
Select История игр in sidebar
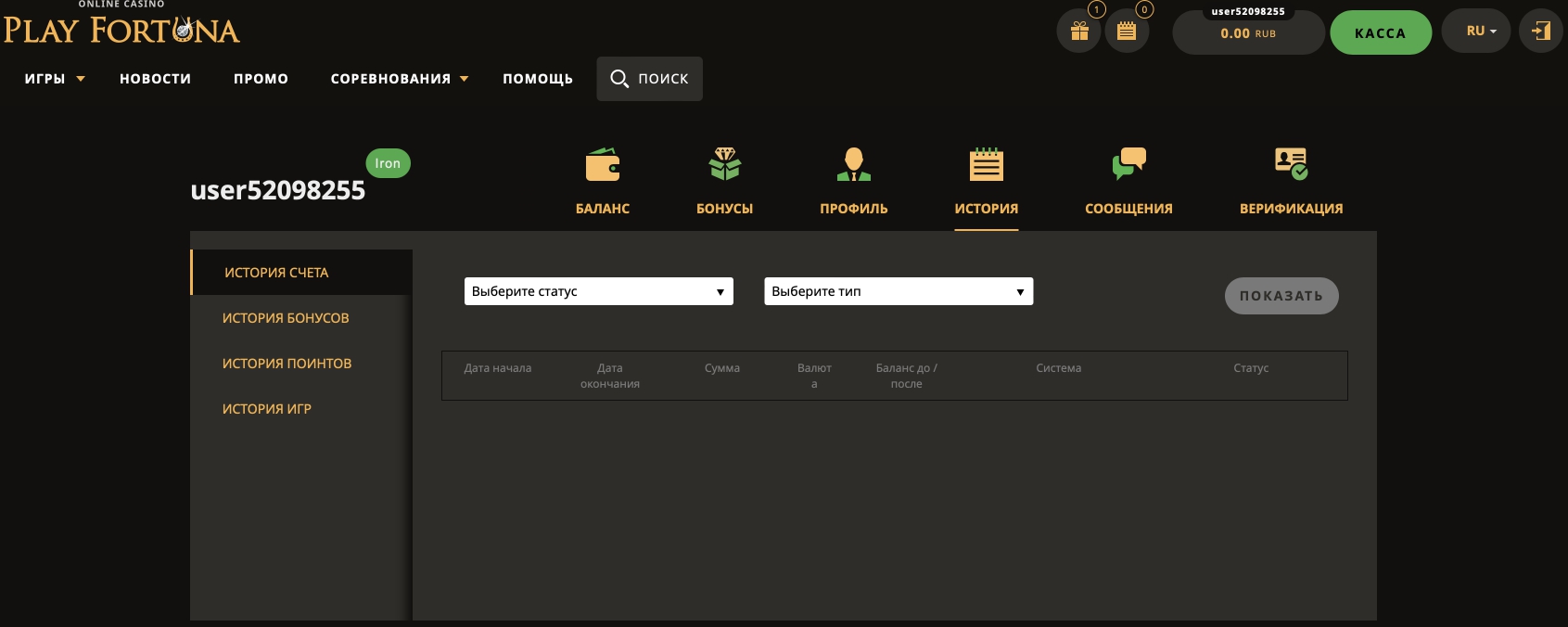coord(267,409)
